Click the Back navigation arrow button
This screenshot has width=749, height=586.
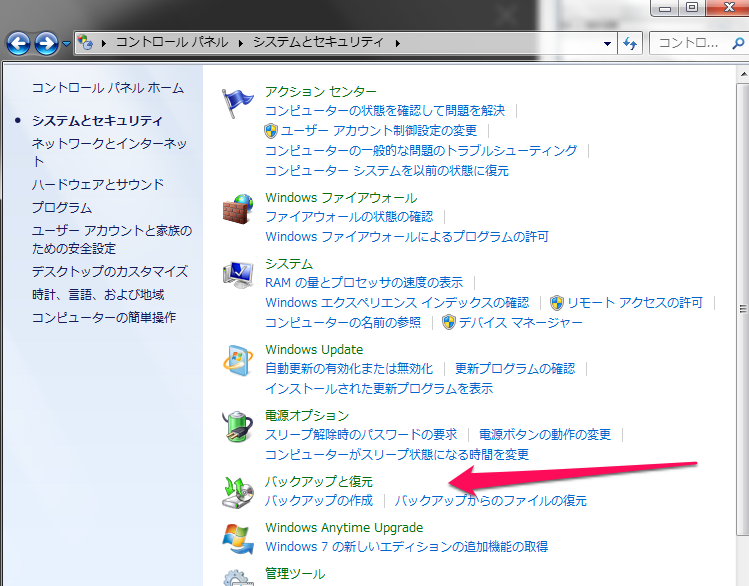pos(19,43)
